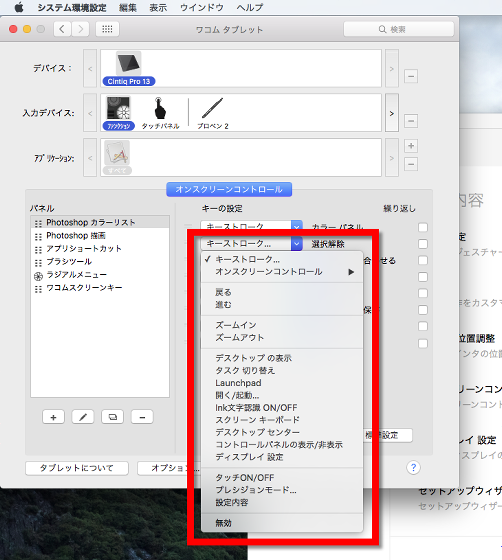Toggle the fifth repeat checkbox in the 繰り返し column
502x560 pixels.
tap(423, 293)
